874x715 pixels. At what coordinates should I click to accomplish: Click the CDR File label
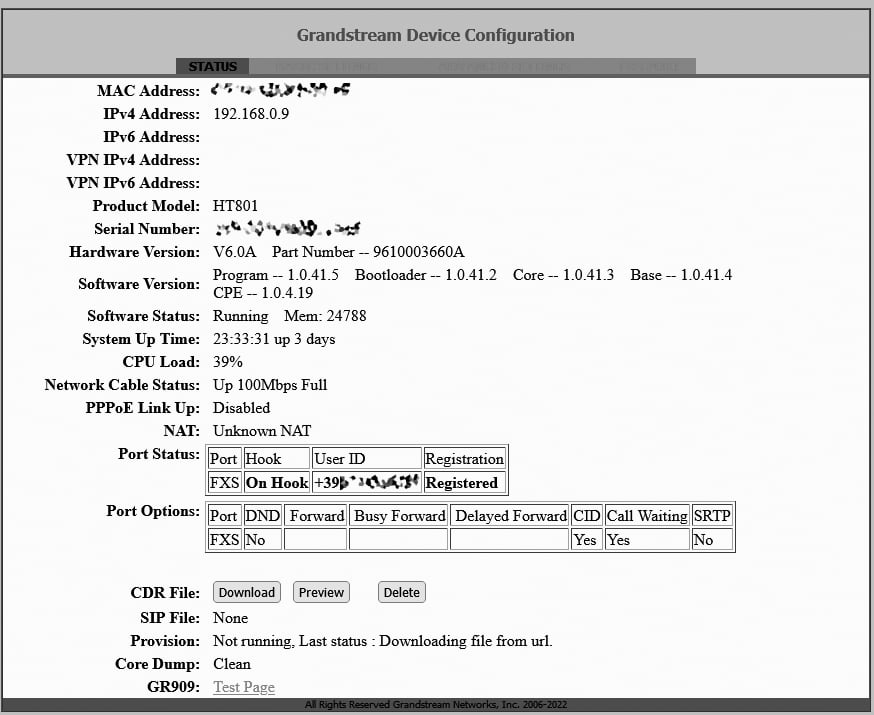point(165,592)
